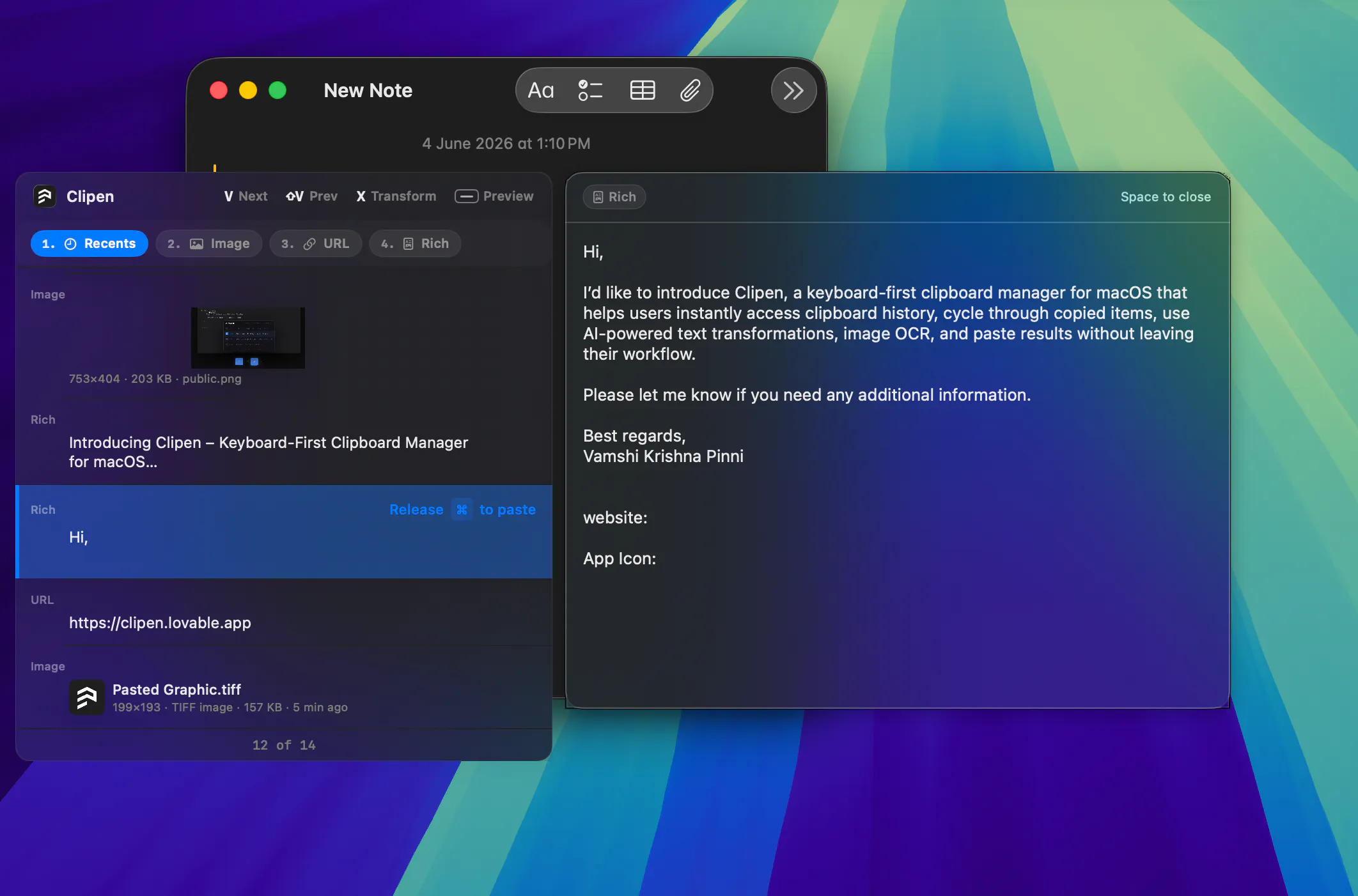Switch to the Image filter tab
This screenshot has height=896, width=1358.
208,243
